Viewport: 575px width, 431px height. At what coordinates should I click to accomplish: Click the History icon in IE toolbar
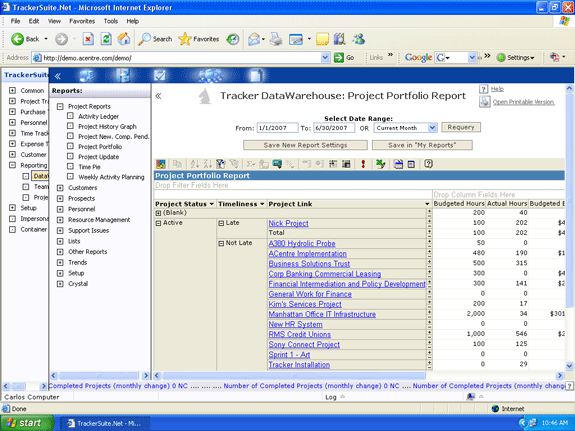[233, 39]
